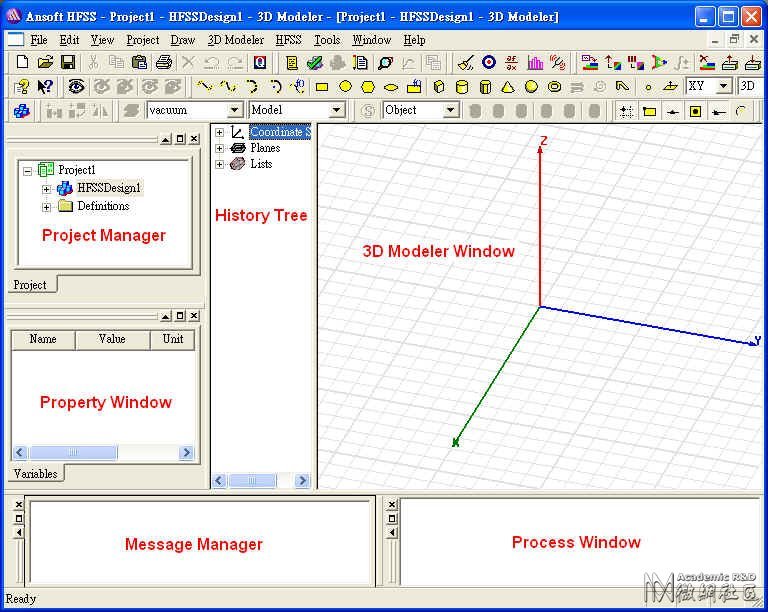The width and height of the screenshot is (768, 612).
Task: Click the magenta bar chart statistics icon
Action: (535, 62)
